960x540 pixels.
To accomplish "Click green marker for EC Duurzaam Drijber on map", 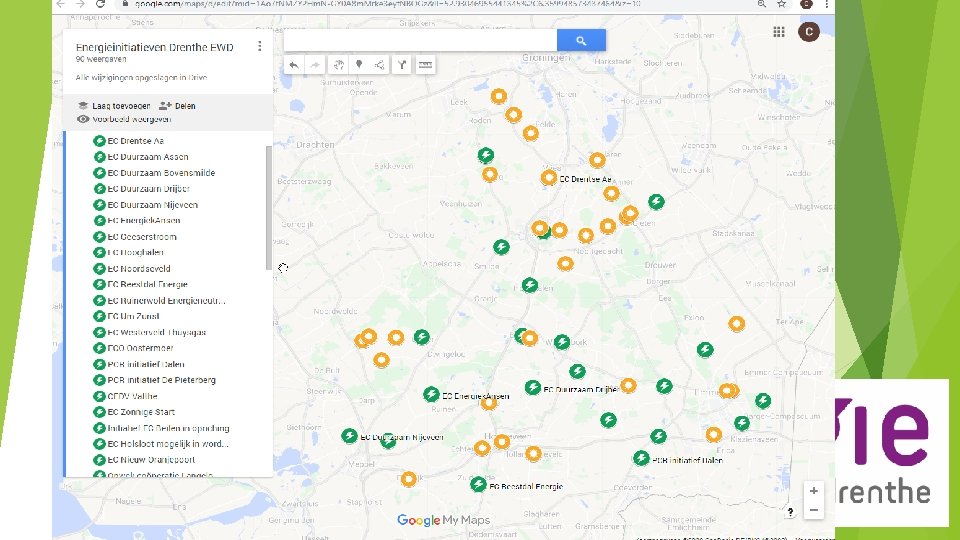I will [x=533, y=388].
